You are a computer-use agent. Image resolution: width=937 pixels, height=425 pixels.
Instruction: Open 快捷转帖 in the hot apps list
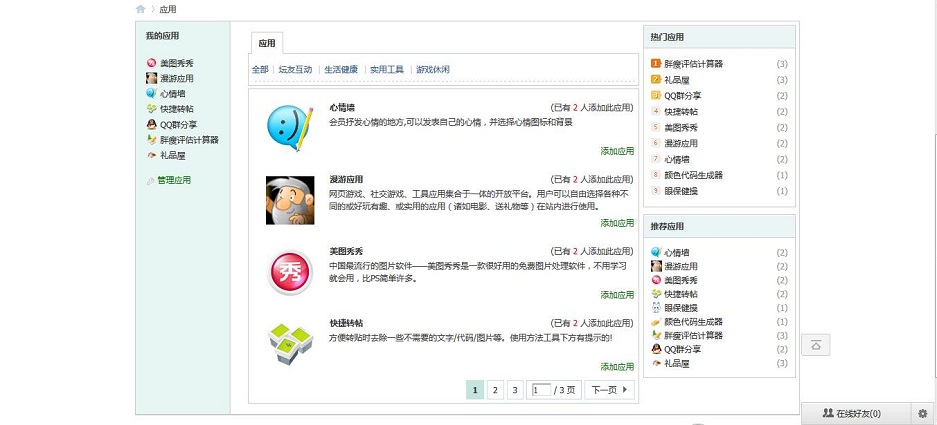(681, 112)
